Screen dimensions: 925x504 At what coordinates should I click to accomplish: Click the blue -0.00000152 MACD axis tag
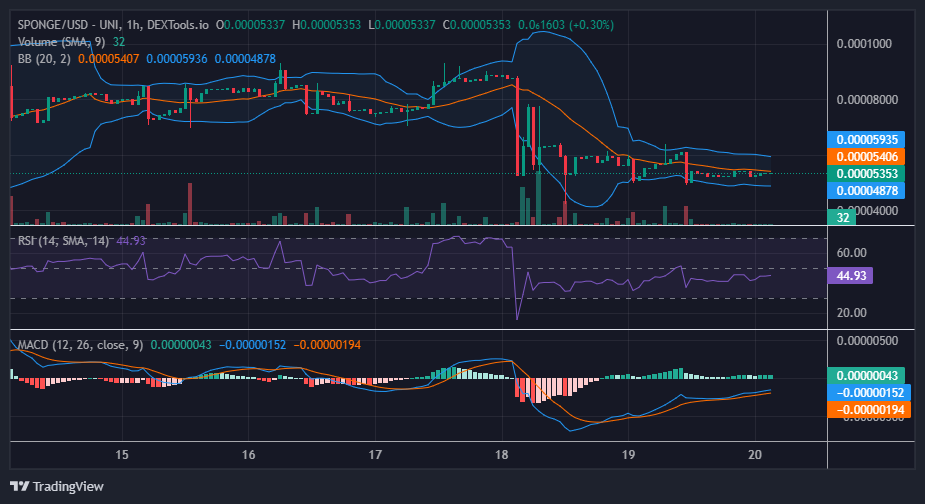point(869,393)
